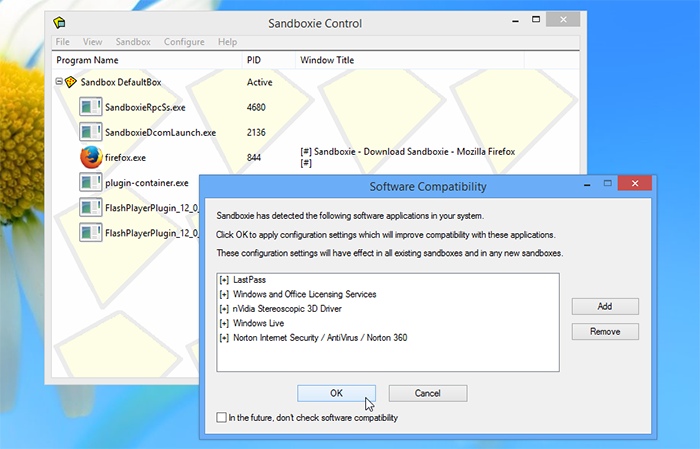
Task: Click the Remove button
Action: point(605,331)
